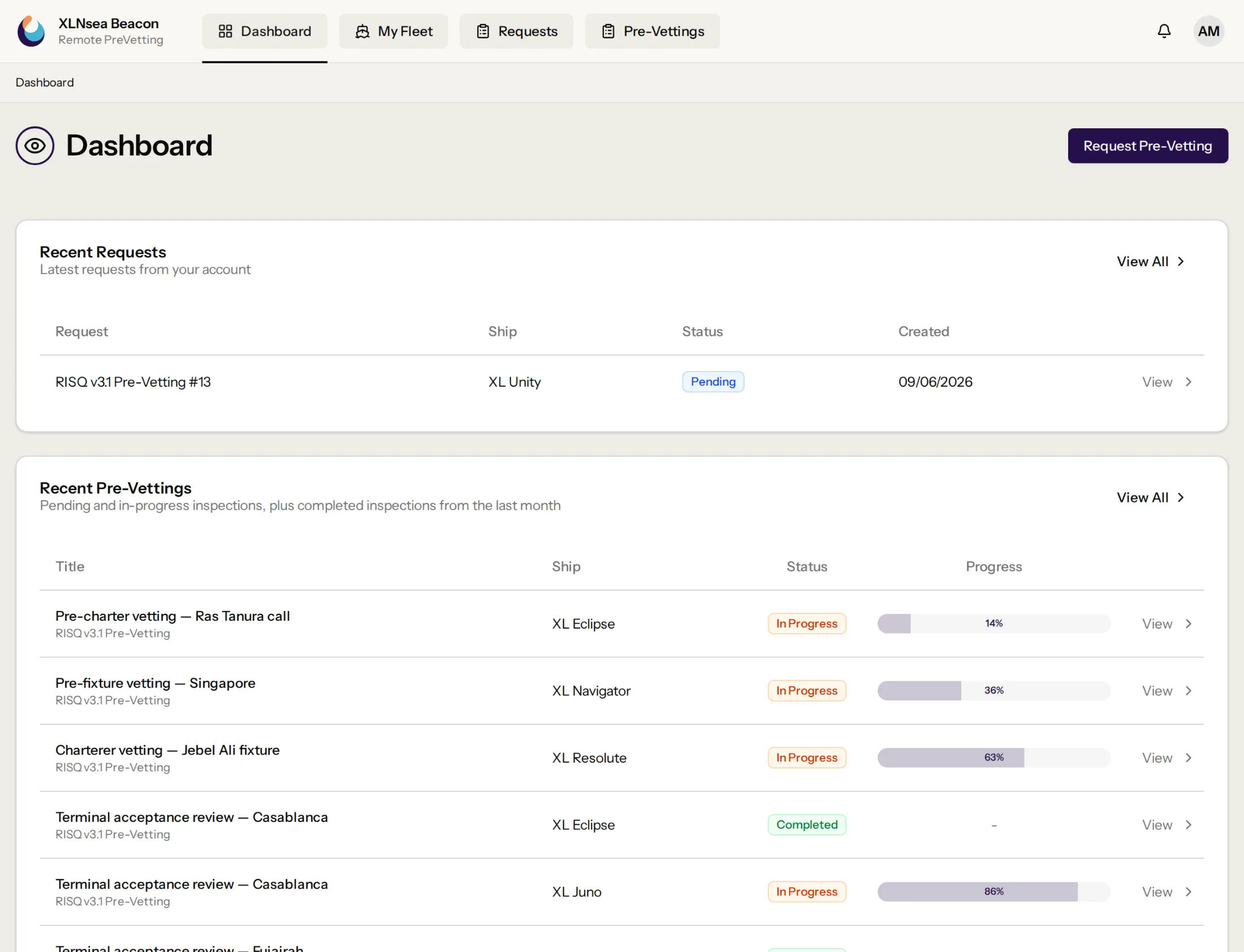Click the 63% progress bar

pos(994,758)
